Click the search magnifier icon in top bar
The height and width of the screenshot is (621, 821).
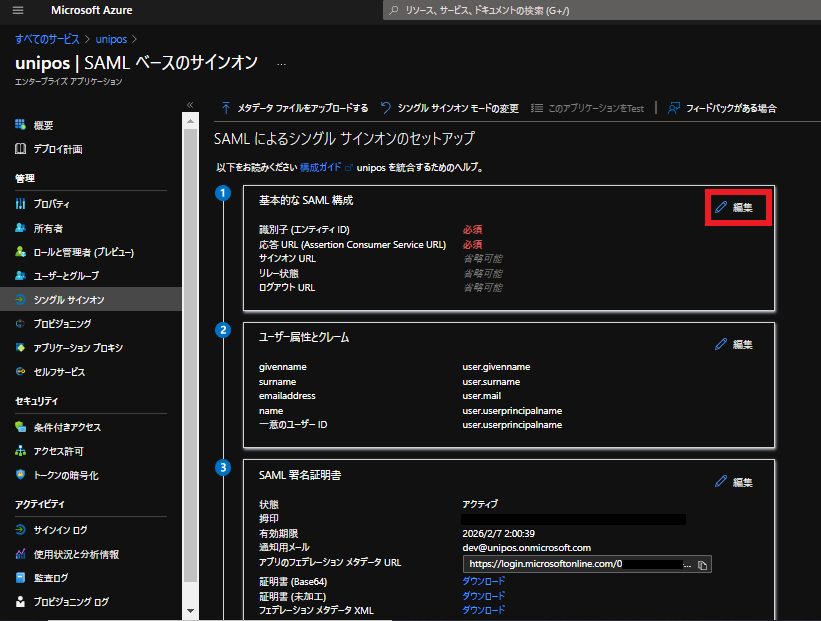(x=394, y=10)
